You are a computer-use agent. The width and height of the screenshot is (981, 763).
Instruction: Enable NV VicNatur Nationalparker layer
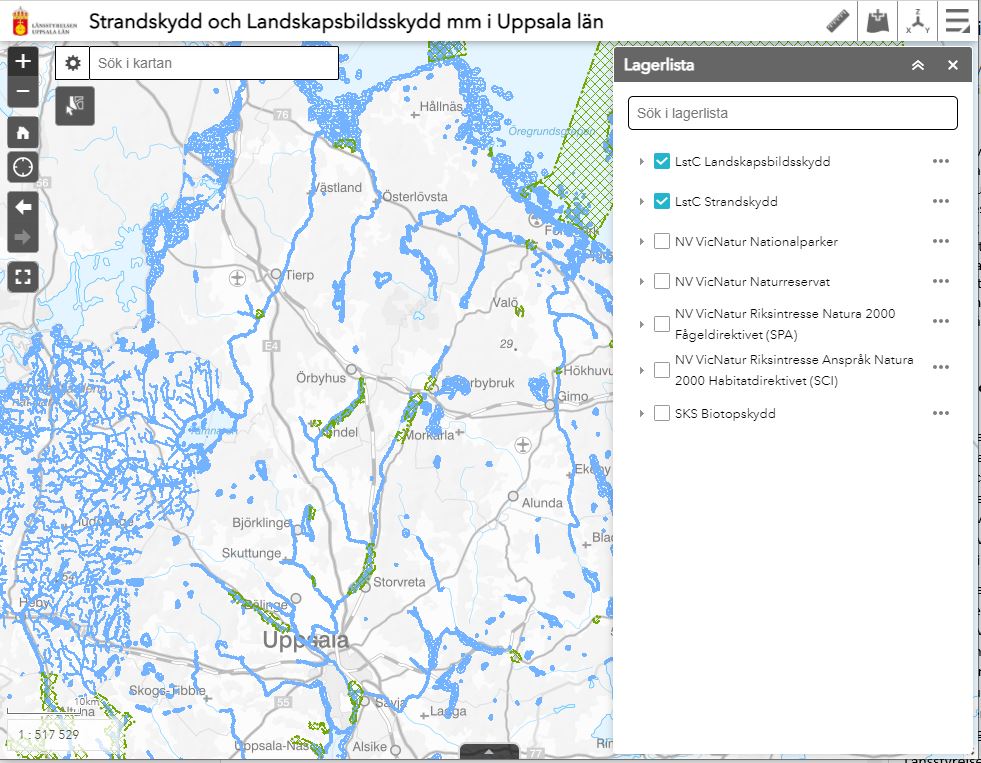[662, 241]
